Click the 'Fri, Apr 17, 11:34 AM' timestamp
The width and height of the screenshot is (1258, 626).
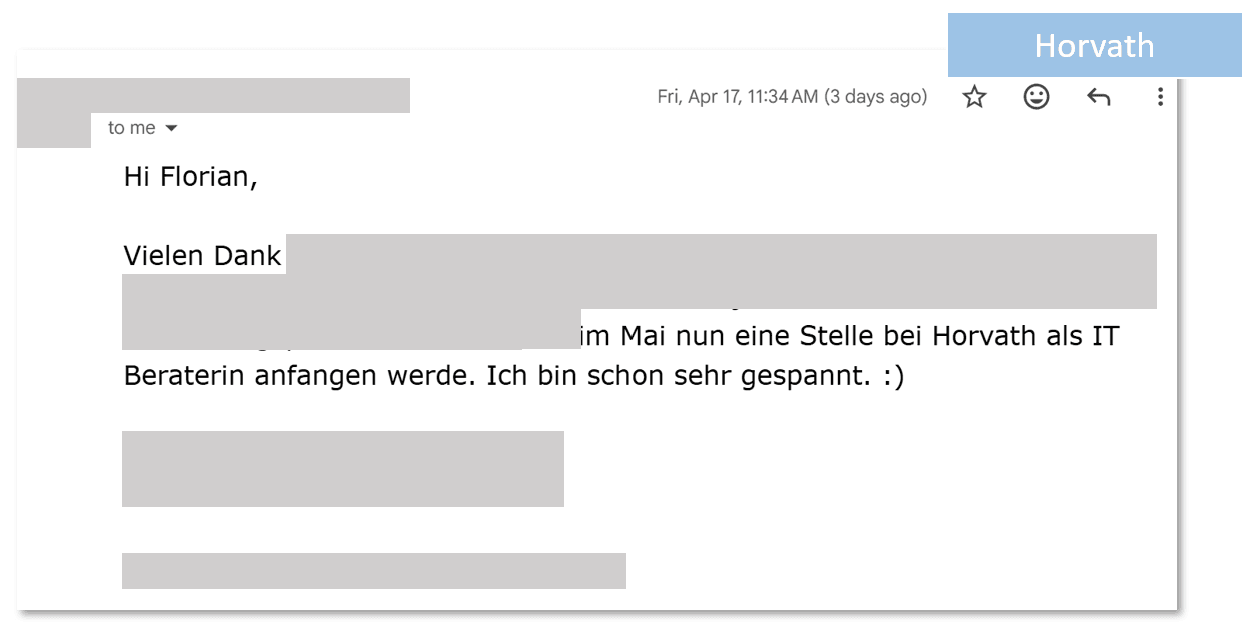coord(737,97)
